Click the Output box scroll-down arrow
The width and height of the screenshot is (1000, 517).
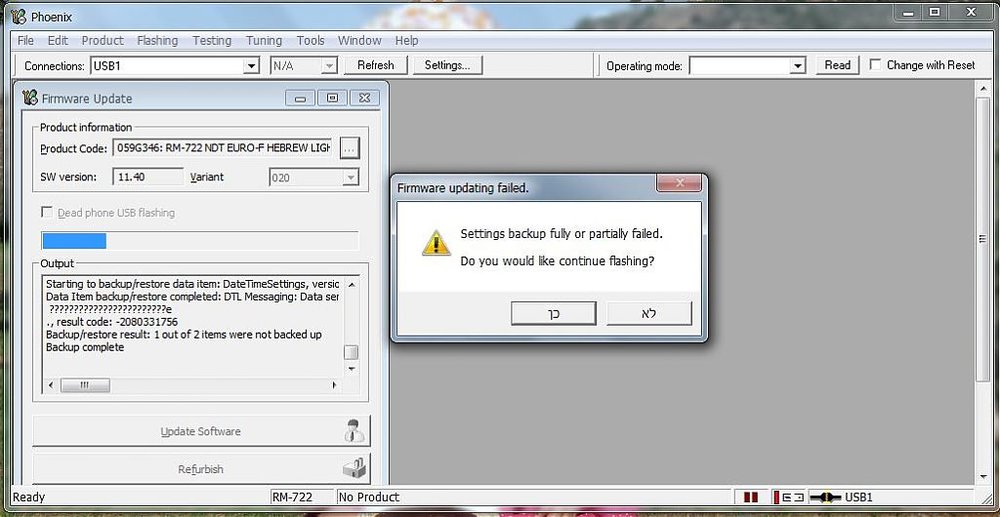351,368
